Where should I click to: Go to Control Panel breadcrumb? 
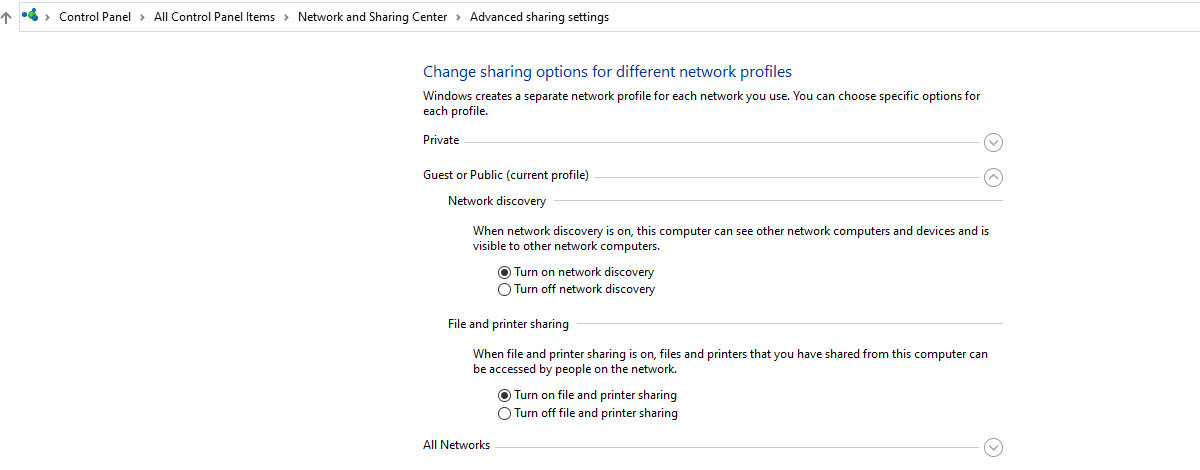(x=95, y=17)
